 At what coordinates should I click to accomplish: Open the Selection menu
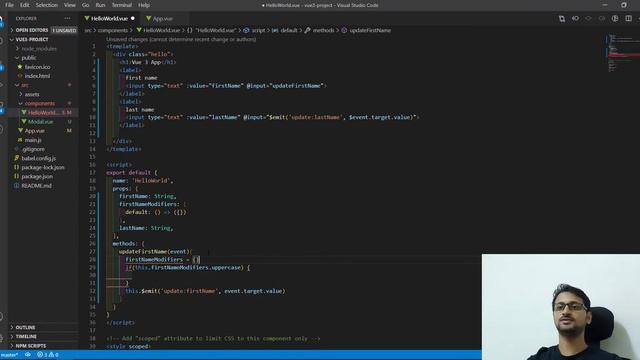pos(47,5)
